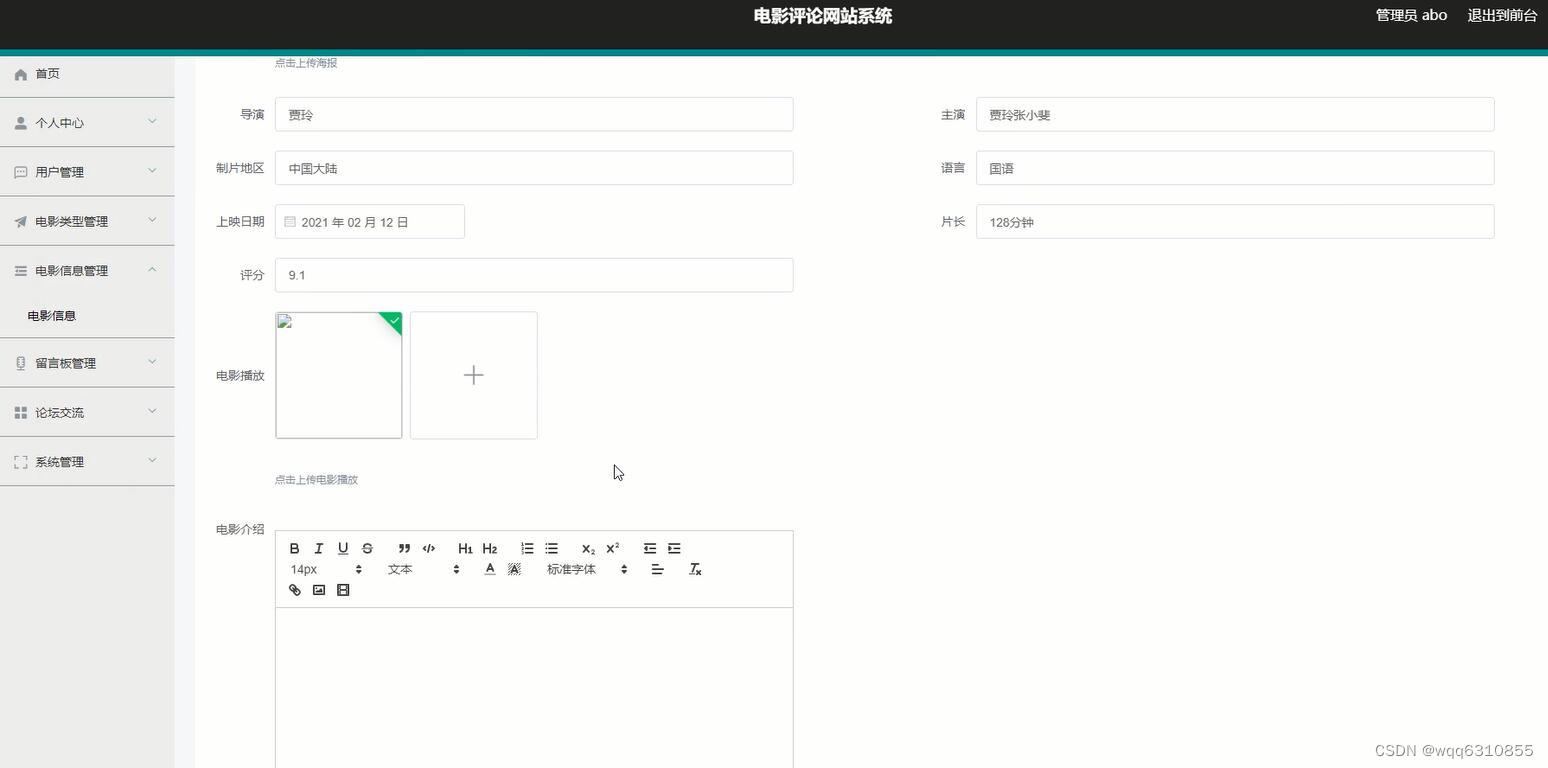
Task: Click the 主演 input field
Action: (x=1235, y=114)
